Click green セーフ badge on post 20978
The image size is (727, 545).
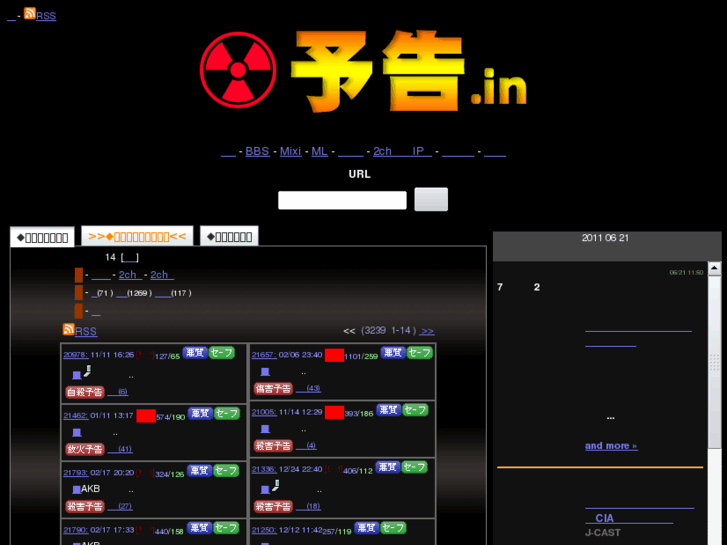[x=222, y=353]
